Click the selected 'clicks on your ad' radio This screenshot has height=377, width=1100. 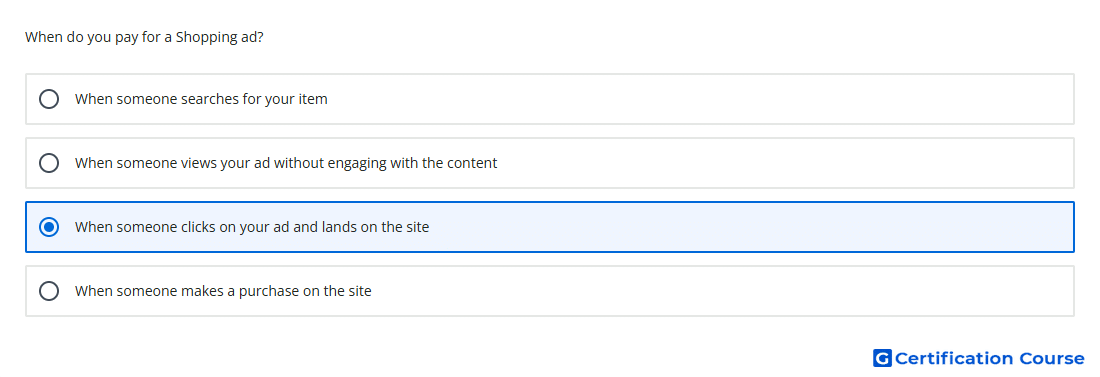point(49,227)
